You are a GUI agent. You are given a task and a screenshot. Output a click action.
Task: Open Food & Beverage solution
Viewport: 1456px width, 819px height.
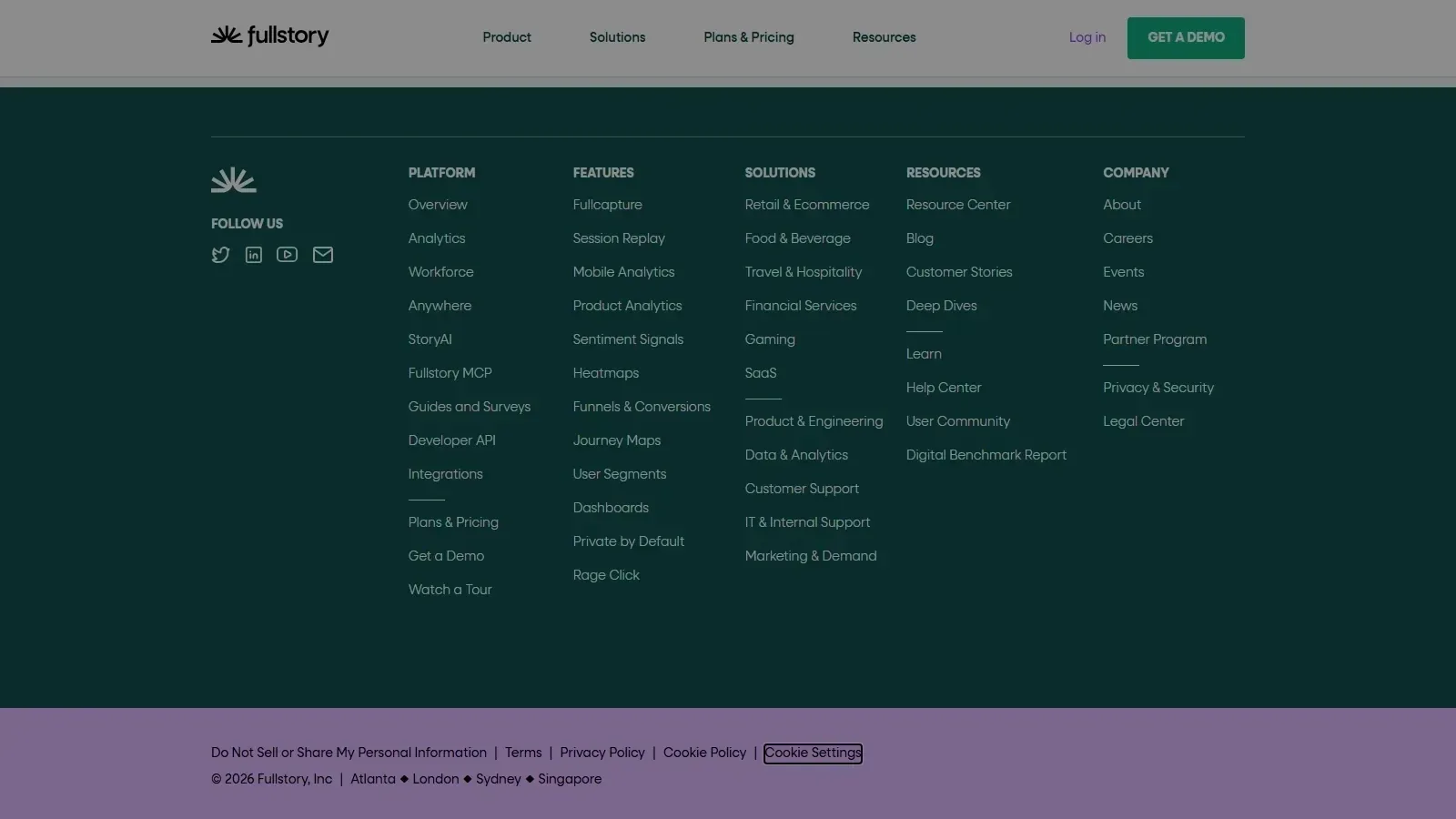[x=798, y=238]
